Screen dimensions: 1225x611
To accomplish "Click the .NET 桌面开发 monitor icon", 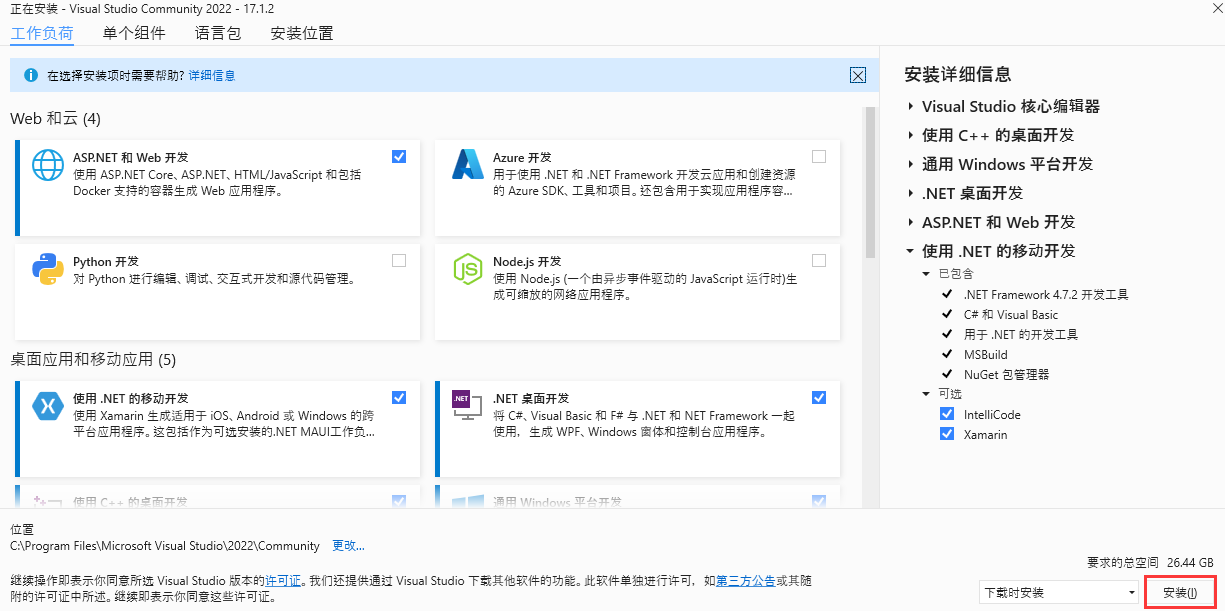I will coord(467,405).
